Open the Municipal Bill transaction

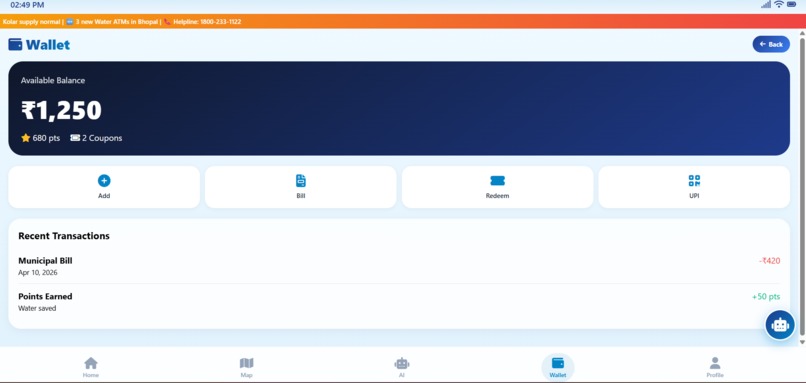pos(399,266)
